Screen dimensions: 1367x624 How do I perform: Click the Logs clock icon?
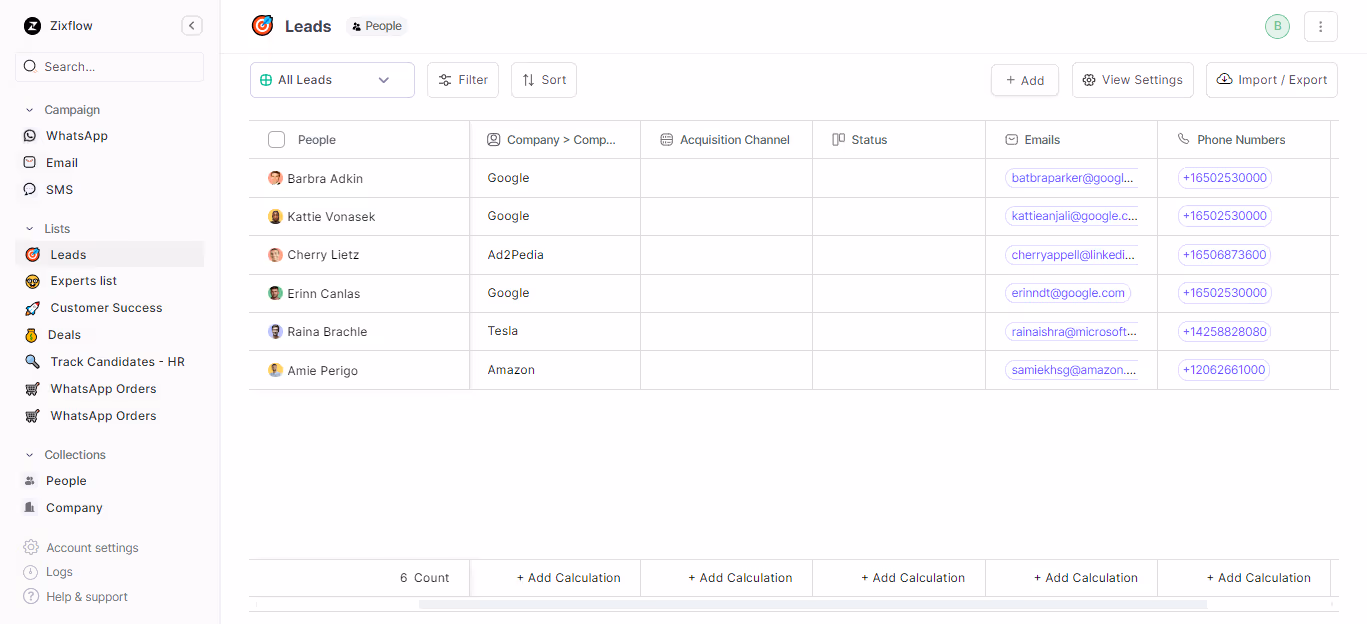[31, 572]
